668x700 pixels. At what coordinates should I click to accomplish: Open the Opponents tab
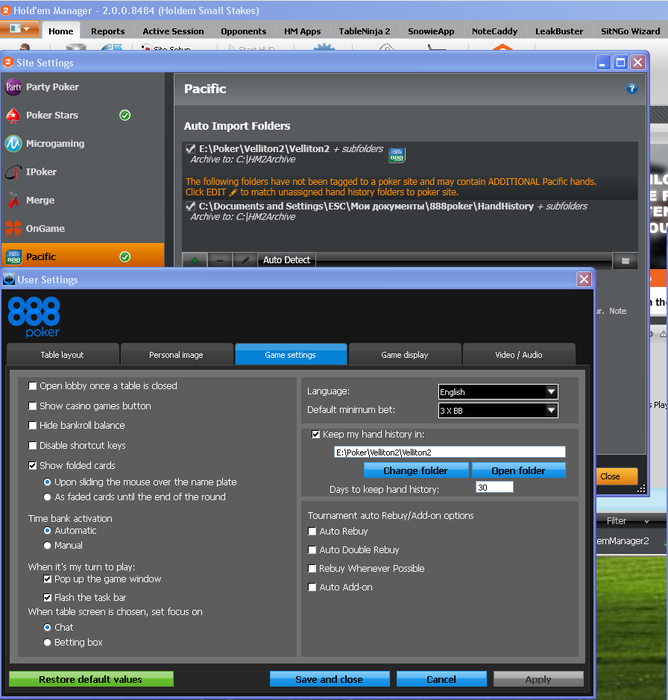243,31
